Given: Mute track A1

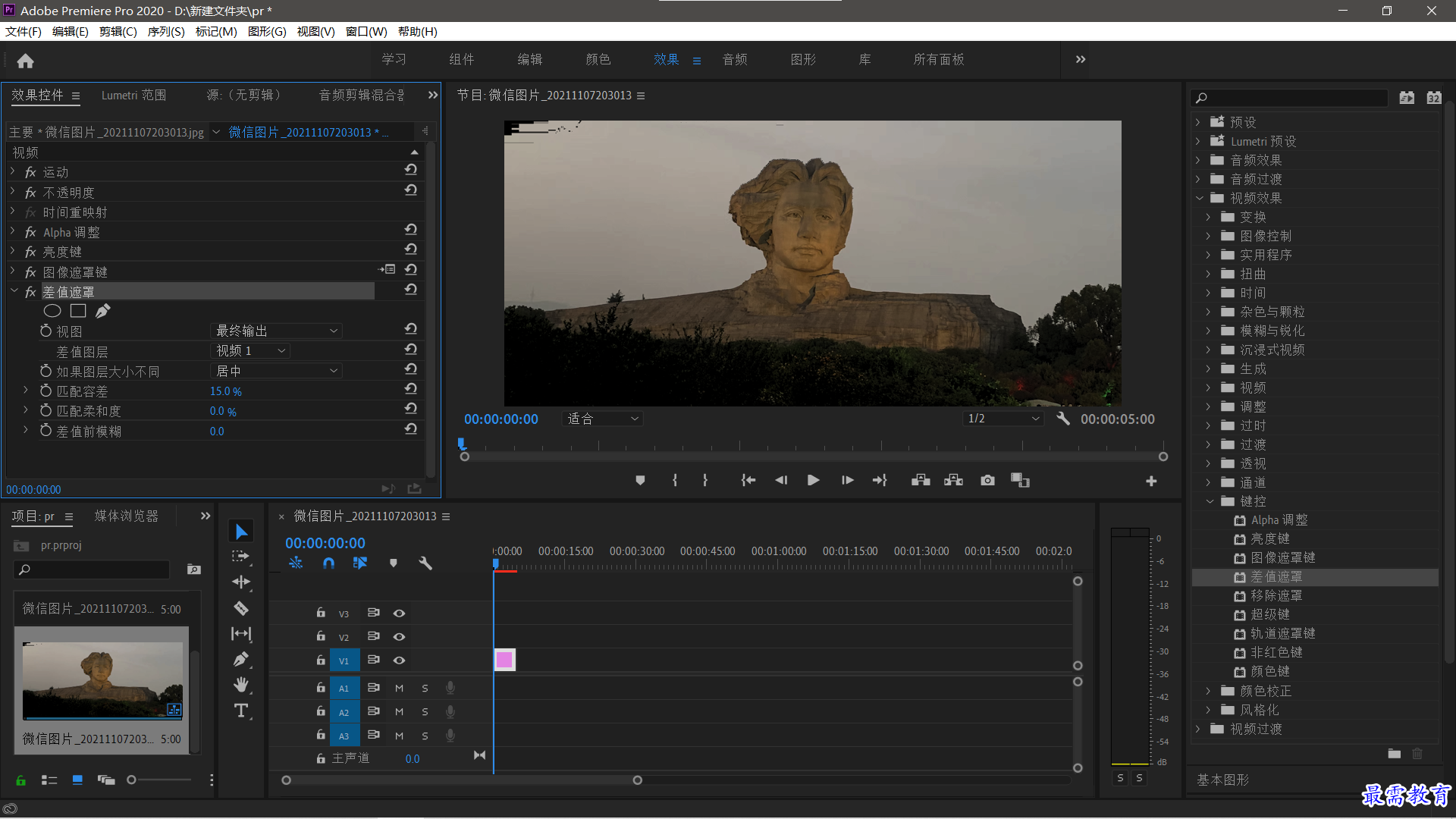Looking at the screenshot, I should 399,689.
